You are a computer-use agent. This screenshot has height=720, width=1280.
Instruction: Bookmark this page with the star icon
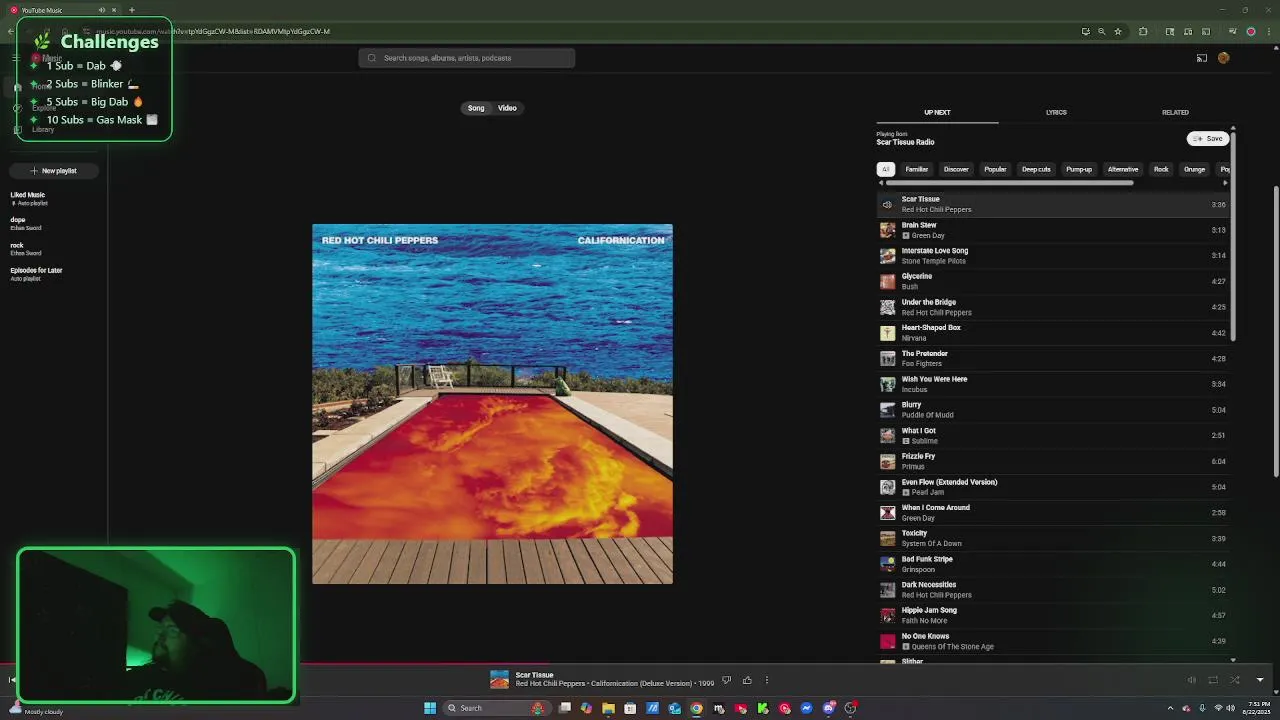click(1118, 31)
